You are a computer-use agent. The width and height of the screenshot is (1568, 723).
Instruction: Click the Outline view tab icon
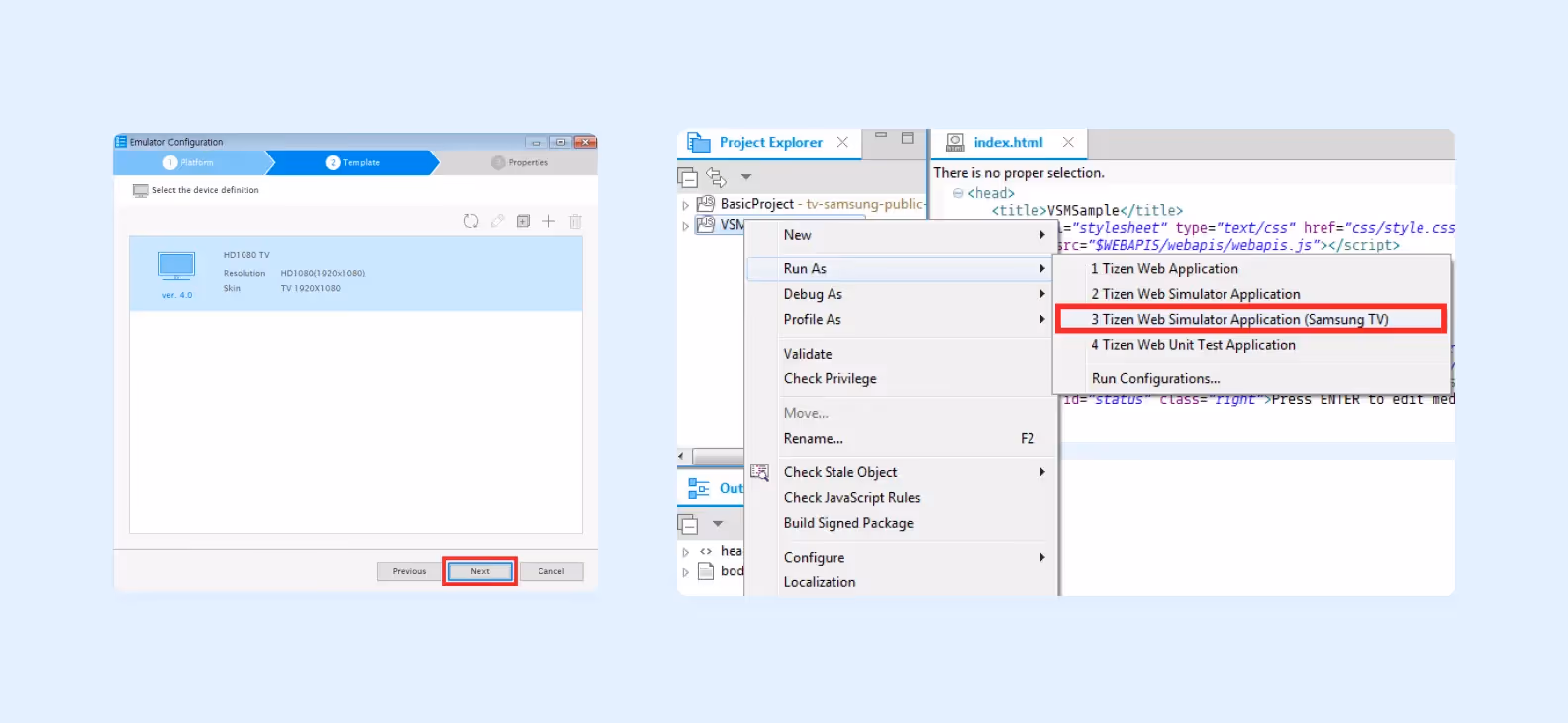pos(699,488)
